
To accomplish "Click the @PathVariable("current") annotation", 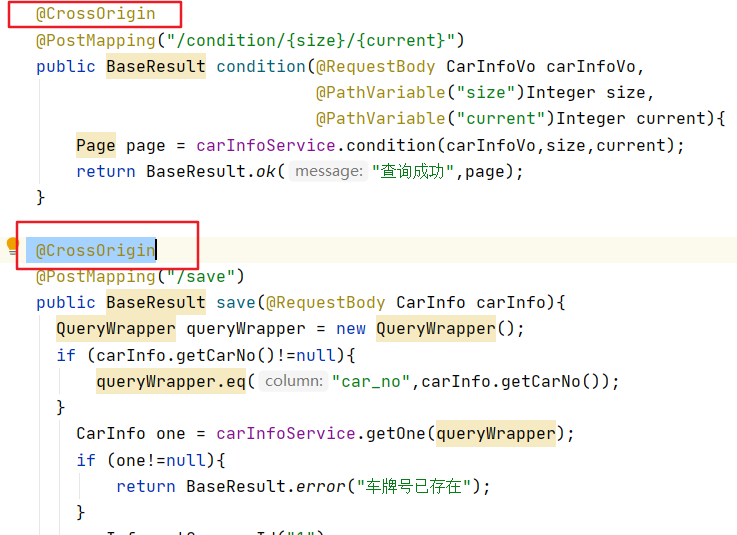I will 435,118.
